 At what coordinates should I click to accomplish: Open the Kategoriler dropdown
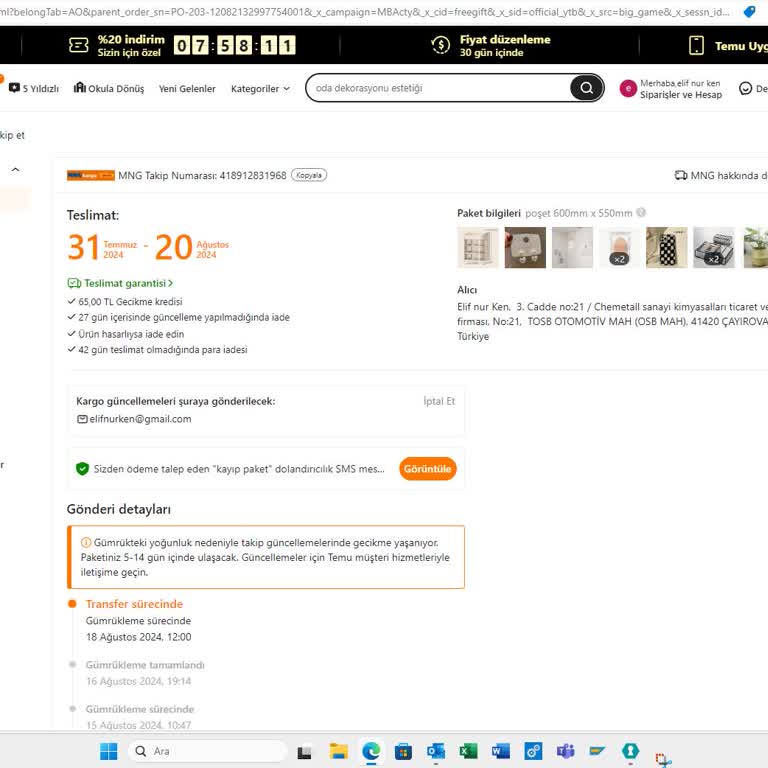260,89
